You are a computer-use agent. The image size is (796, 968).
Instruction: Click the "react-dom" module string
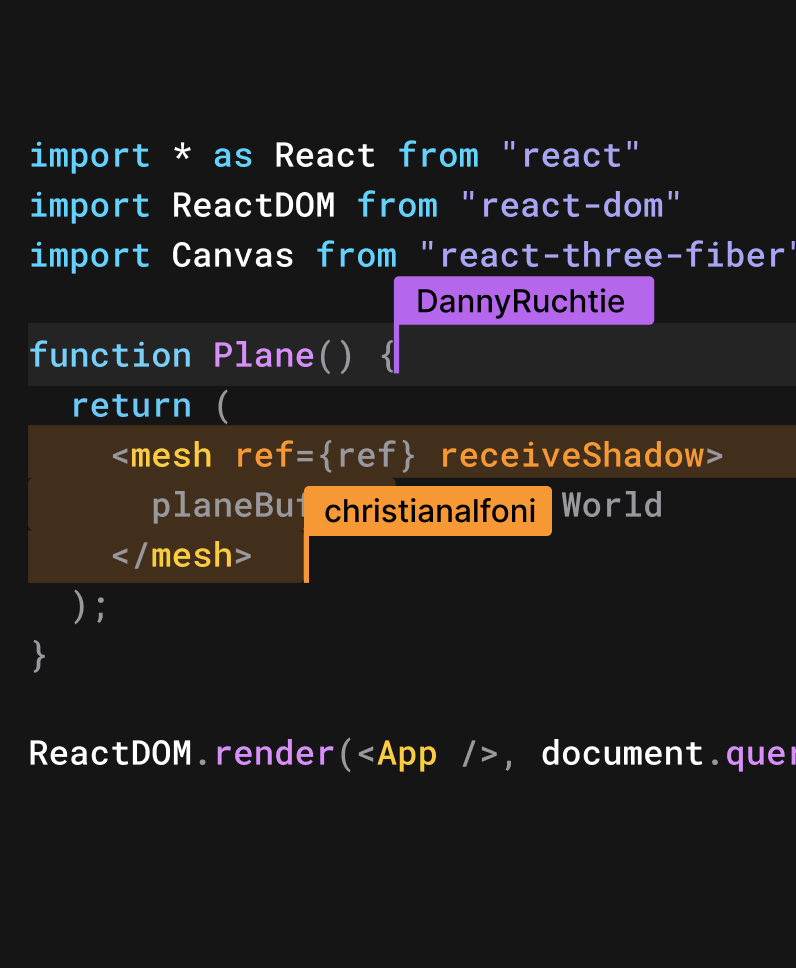[570, 206]
